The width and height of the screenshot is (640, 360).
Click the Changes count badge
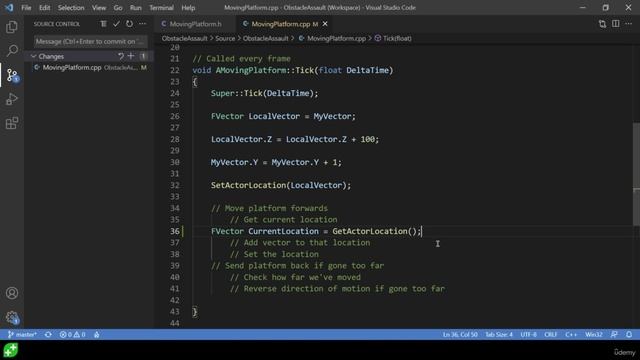[143, 56]
